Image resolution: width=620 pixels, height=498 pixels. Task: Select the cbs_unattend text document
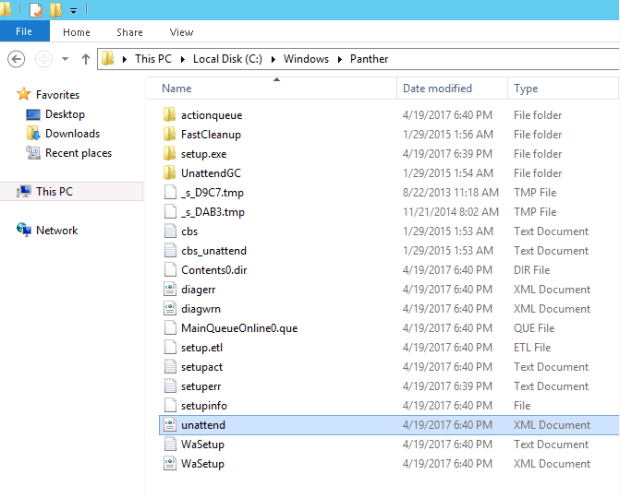(213, 251)
